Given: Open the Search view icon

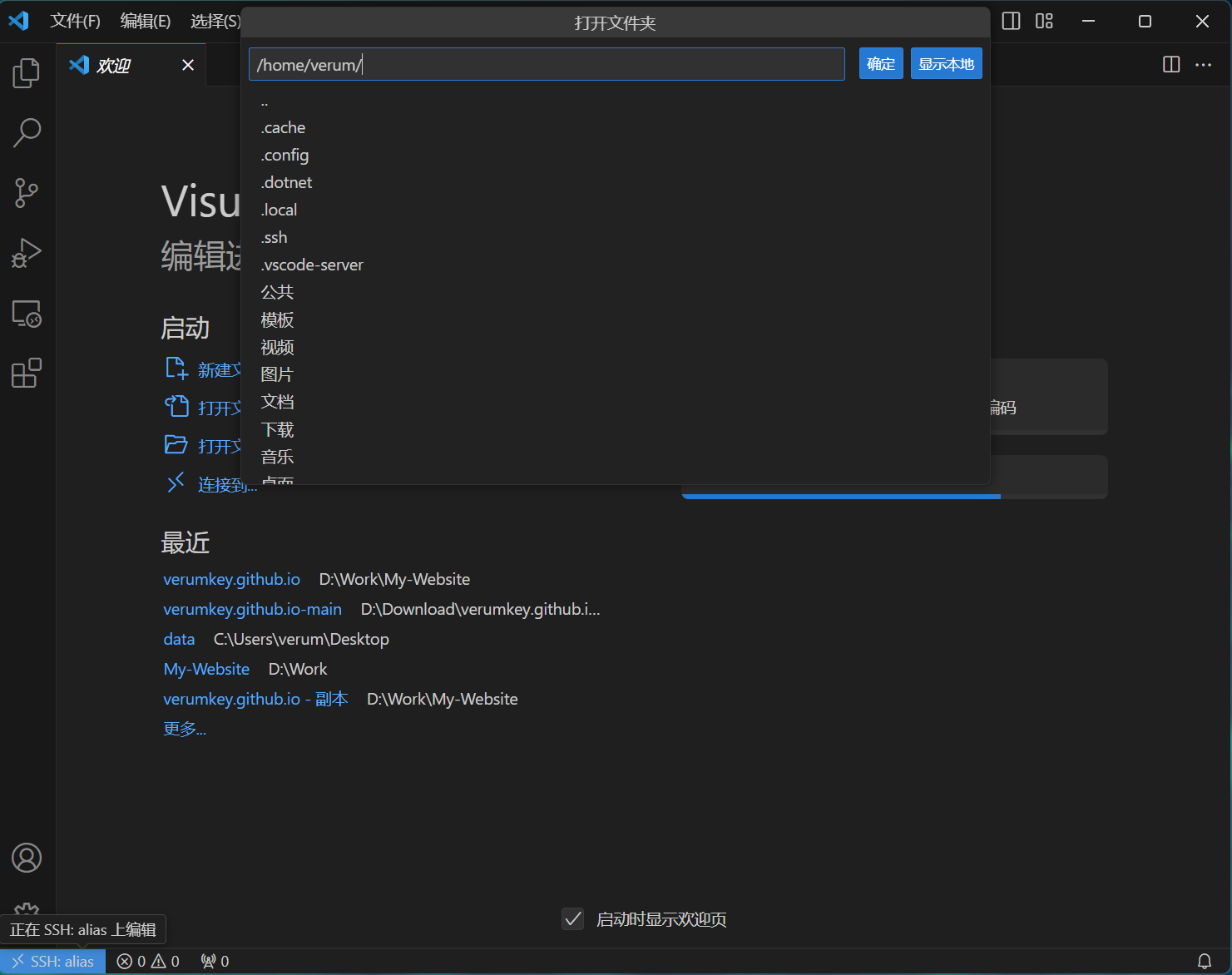Looking at the screenshot, I should 27,132.
